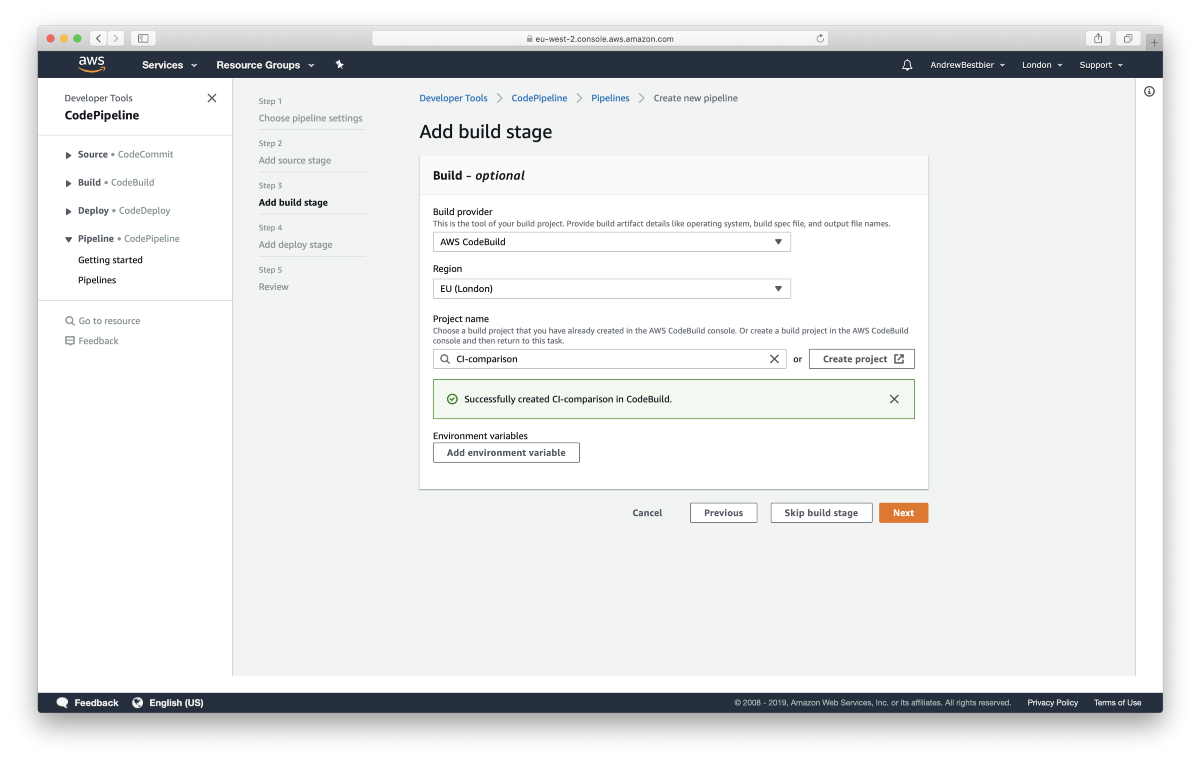Click the AWS logo
The height and width of the screenshot is (762, 1200).
(92, 65)
